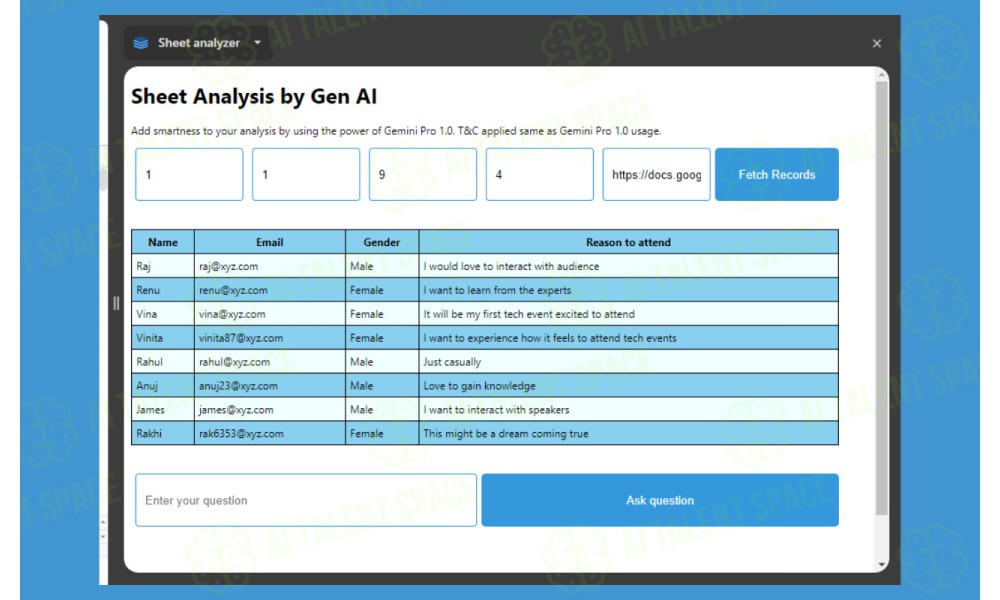Focus the Enter your question field
The width and height of the screenshot is (1000, 600).
pos(306,501)
